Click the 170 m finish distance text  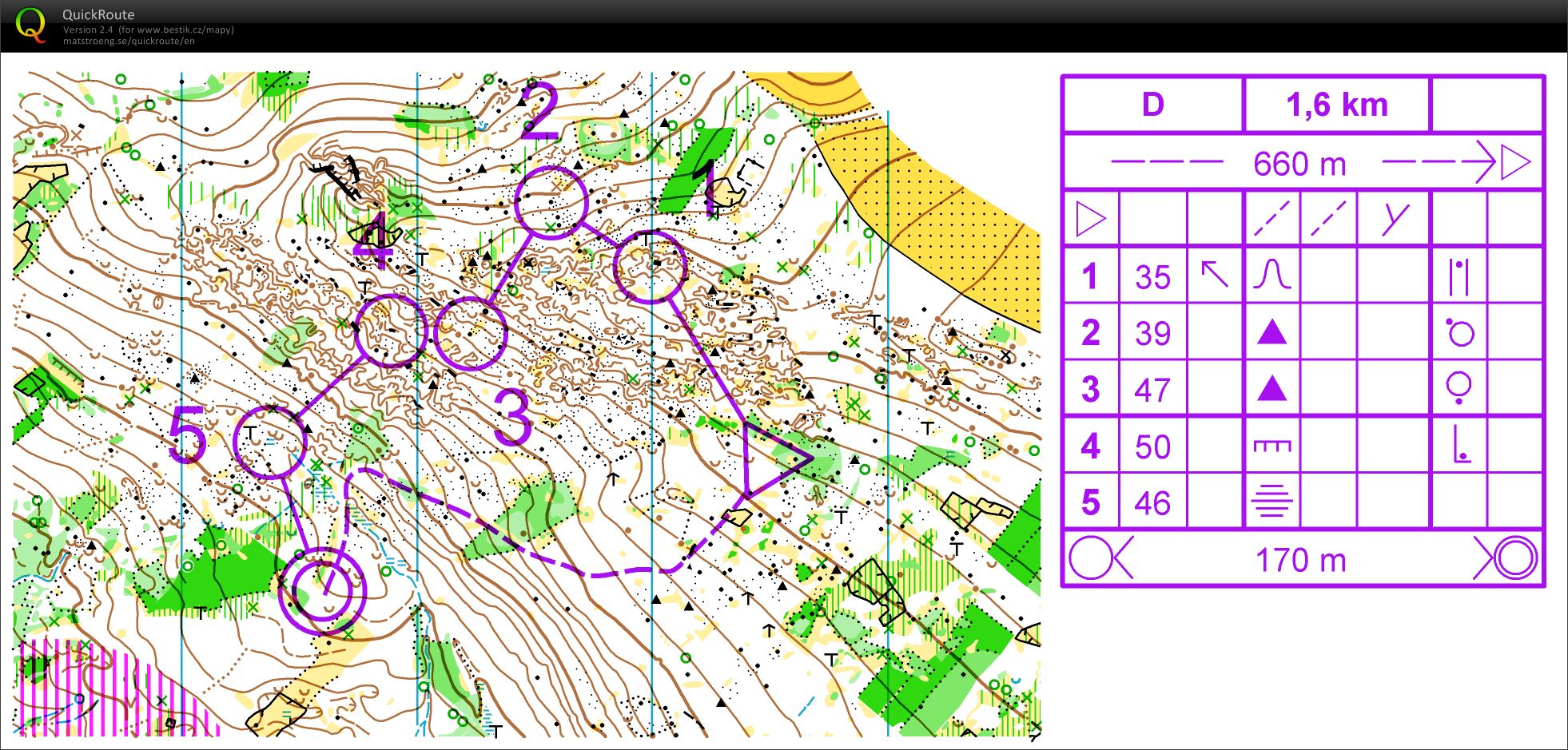click(x=1300, y=560)
